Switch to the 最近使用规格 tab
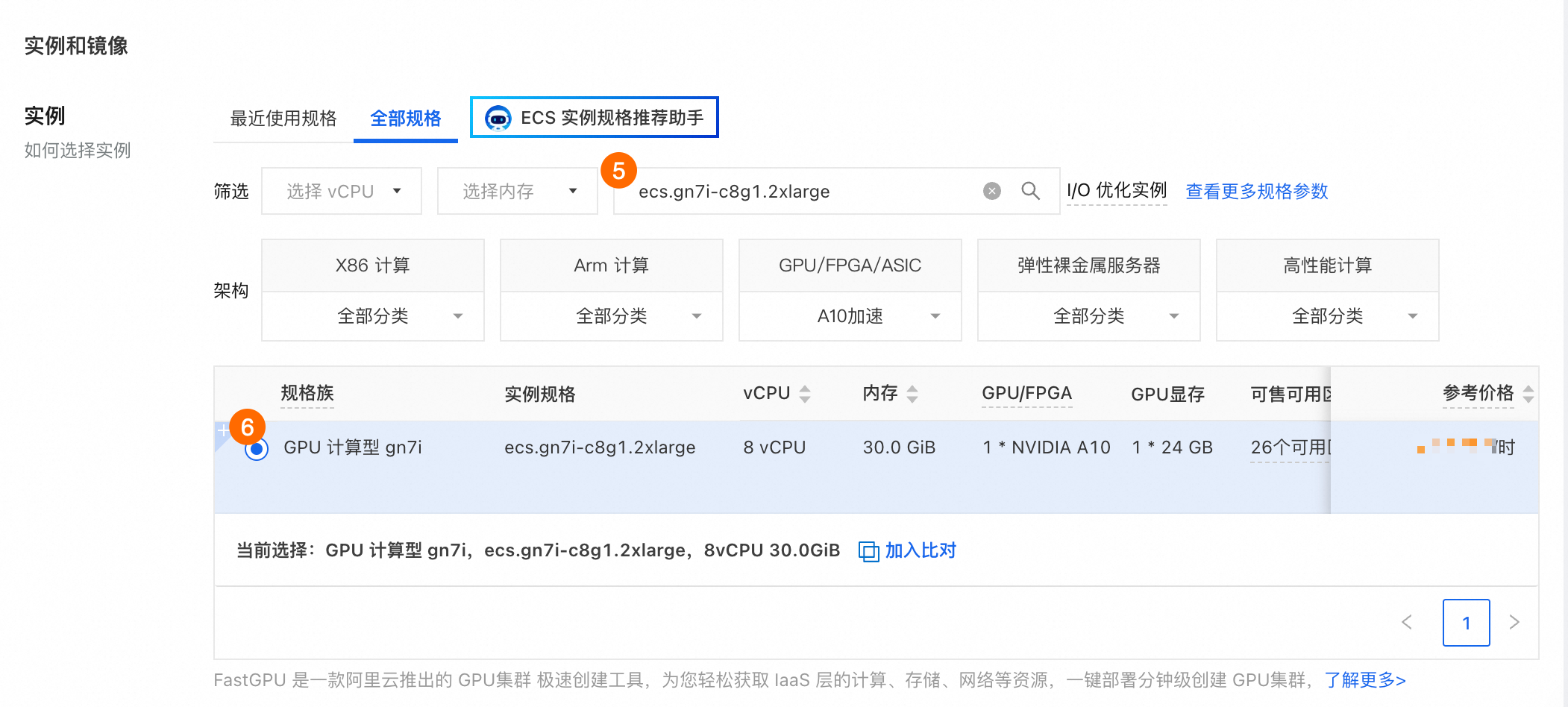The image size is (1568, 707). tap(283, 119)
